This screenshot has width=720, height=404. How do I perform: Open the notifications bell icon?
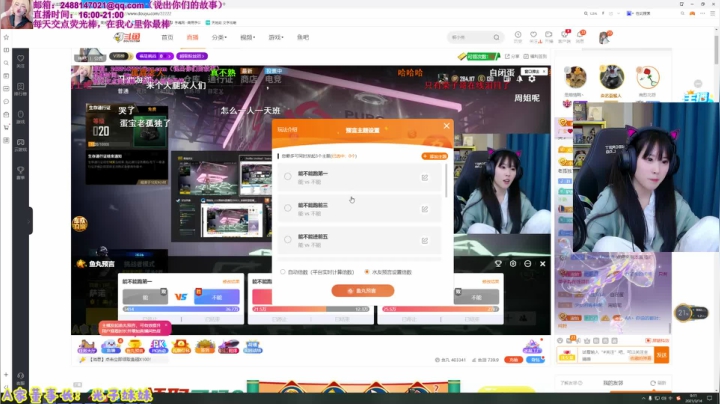coord(580,36)
